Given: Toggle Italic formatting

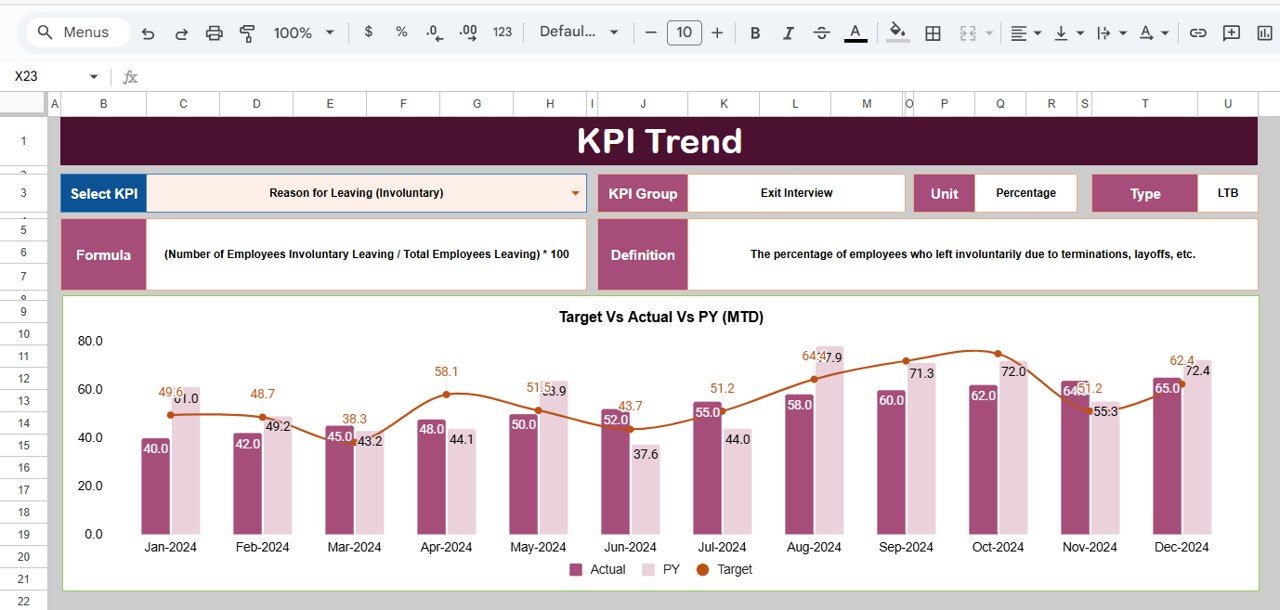Looking at the screenshot, I should 788,33.
